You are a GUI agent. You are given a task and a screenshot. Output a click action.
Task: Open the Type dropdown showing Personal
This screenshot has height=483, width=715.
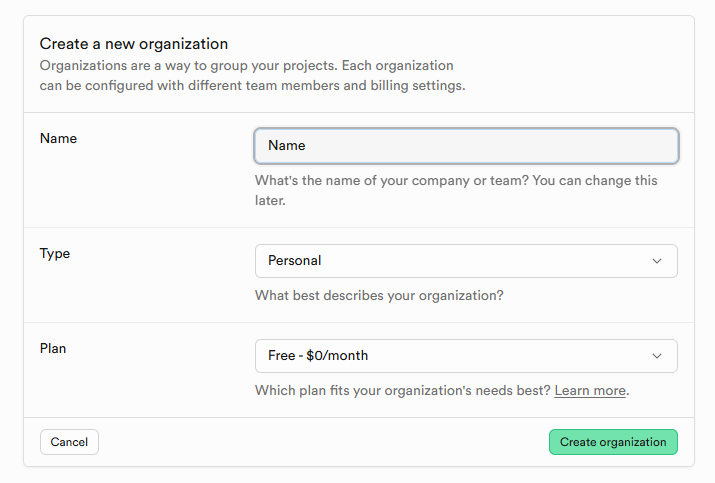coord(466,261)
